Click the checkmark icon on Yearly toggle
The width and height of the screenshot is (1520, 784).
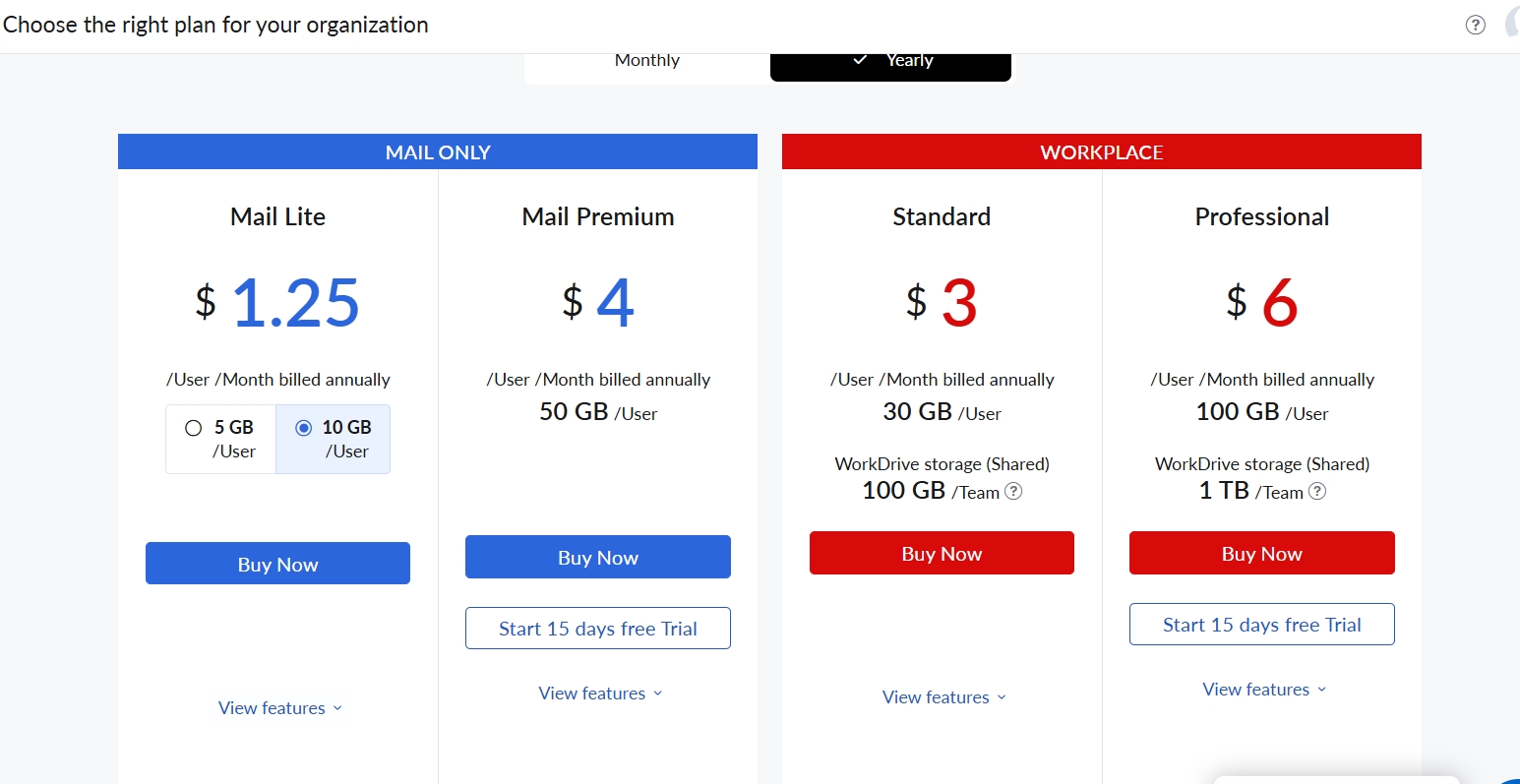point(860,60)
